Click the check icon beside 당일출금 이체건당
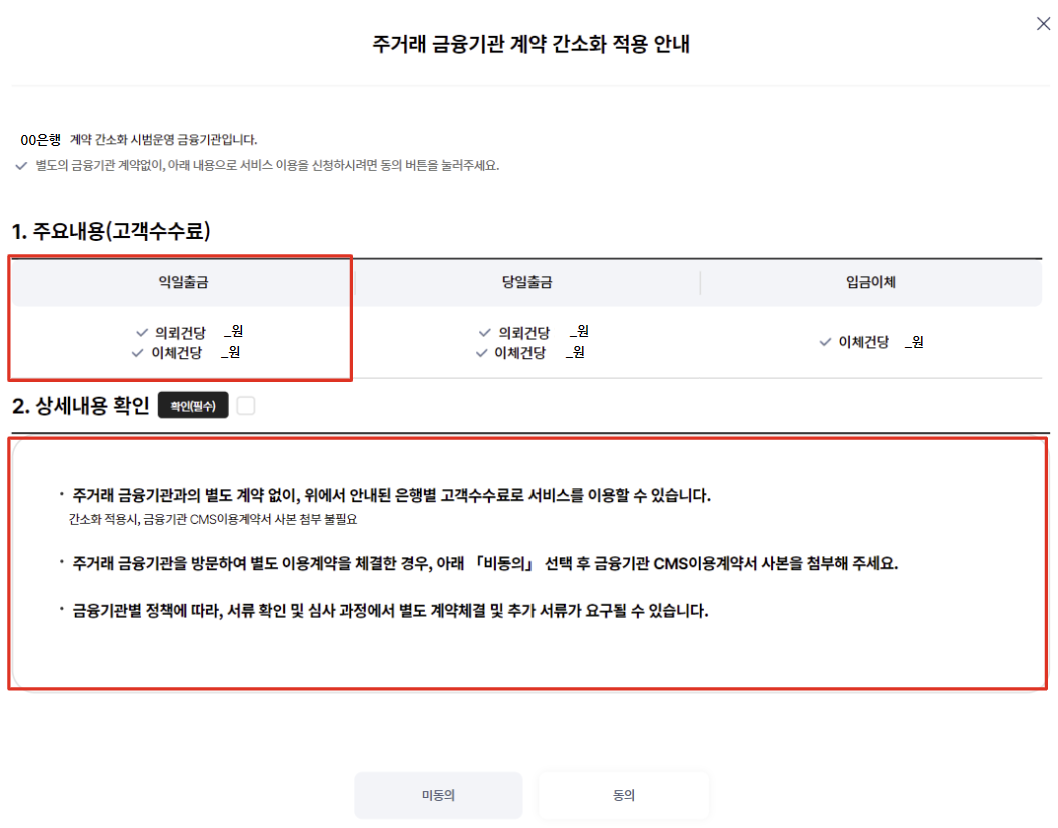The width and height of the screenshot is (1058, 828). tap(481, 353)
